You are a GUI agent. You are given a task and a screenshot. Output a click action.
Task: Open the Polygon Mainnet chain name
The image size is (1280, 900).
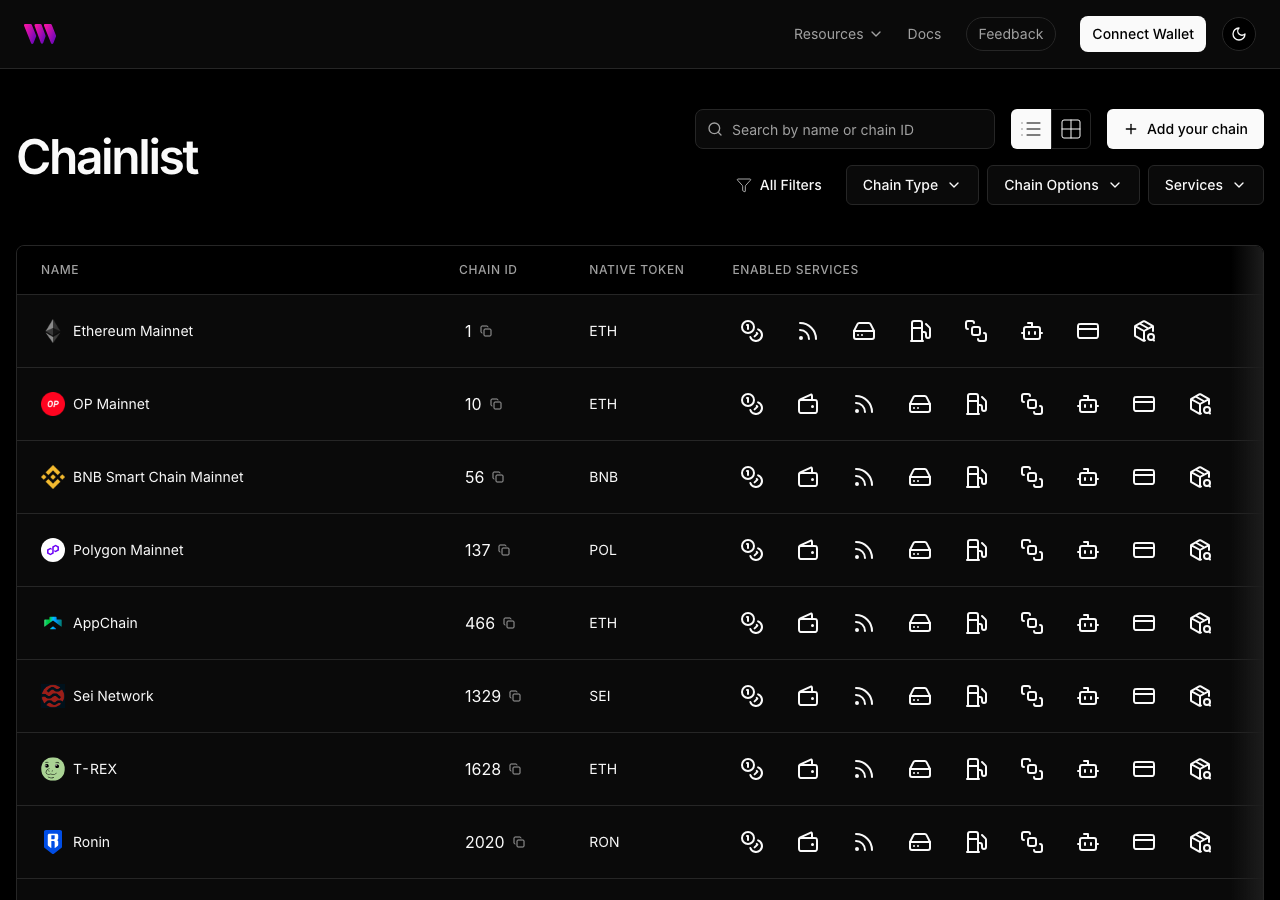click(x=128, y=550)
